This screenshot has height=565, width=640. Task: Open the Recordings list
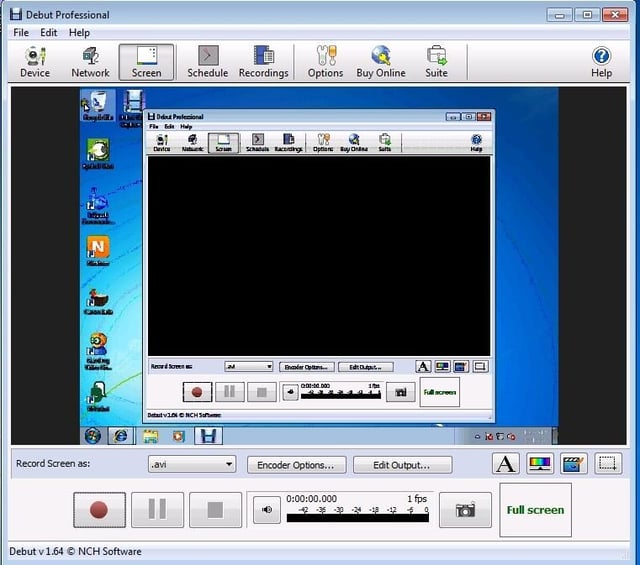[264, 62]
